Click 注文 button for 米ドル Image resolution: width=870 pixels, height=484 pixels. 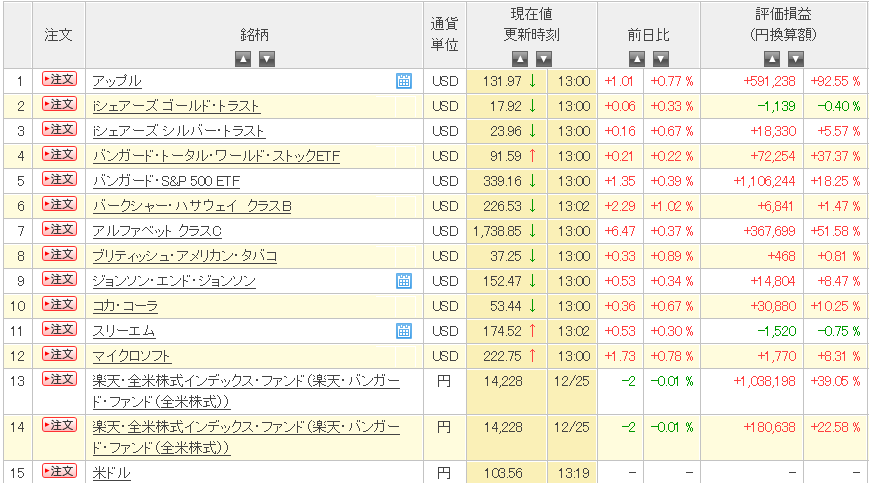tap(59, 471)
